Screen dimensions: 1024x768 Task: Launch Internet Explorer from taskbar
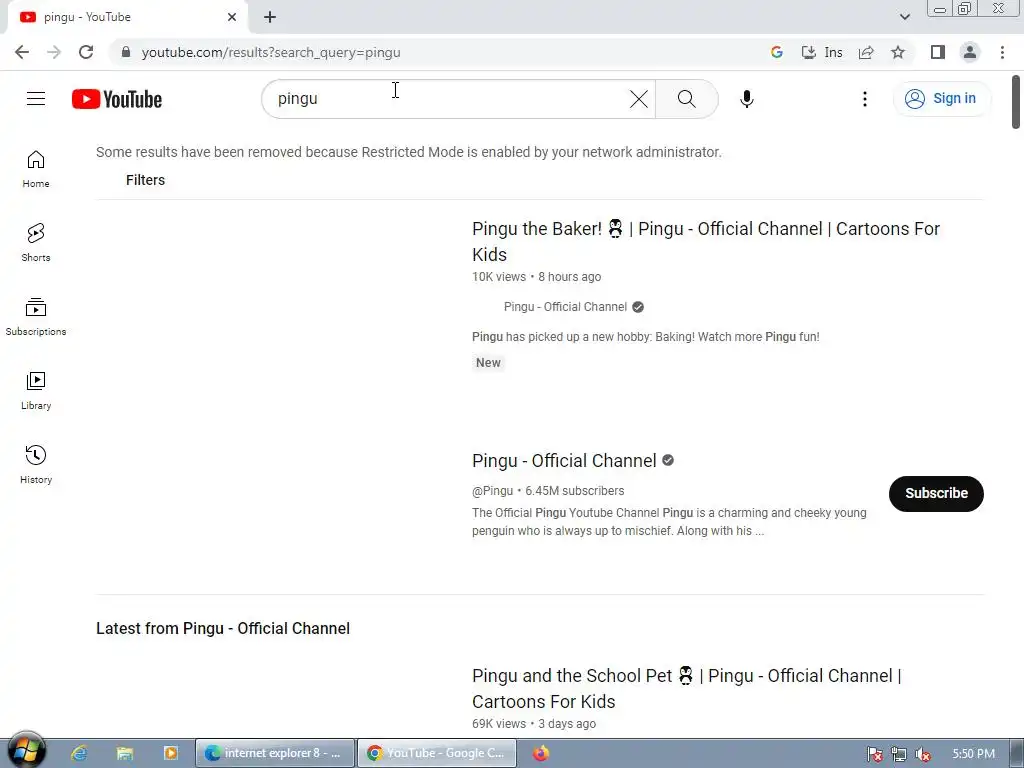point(80,754)
